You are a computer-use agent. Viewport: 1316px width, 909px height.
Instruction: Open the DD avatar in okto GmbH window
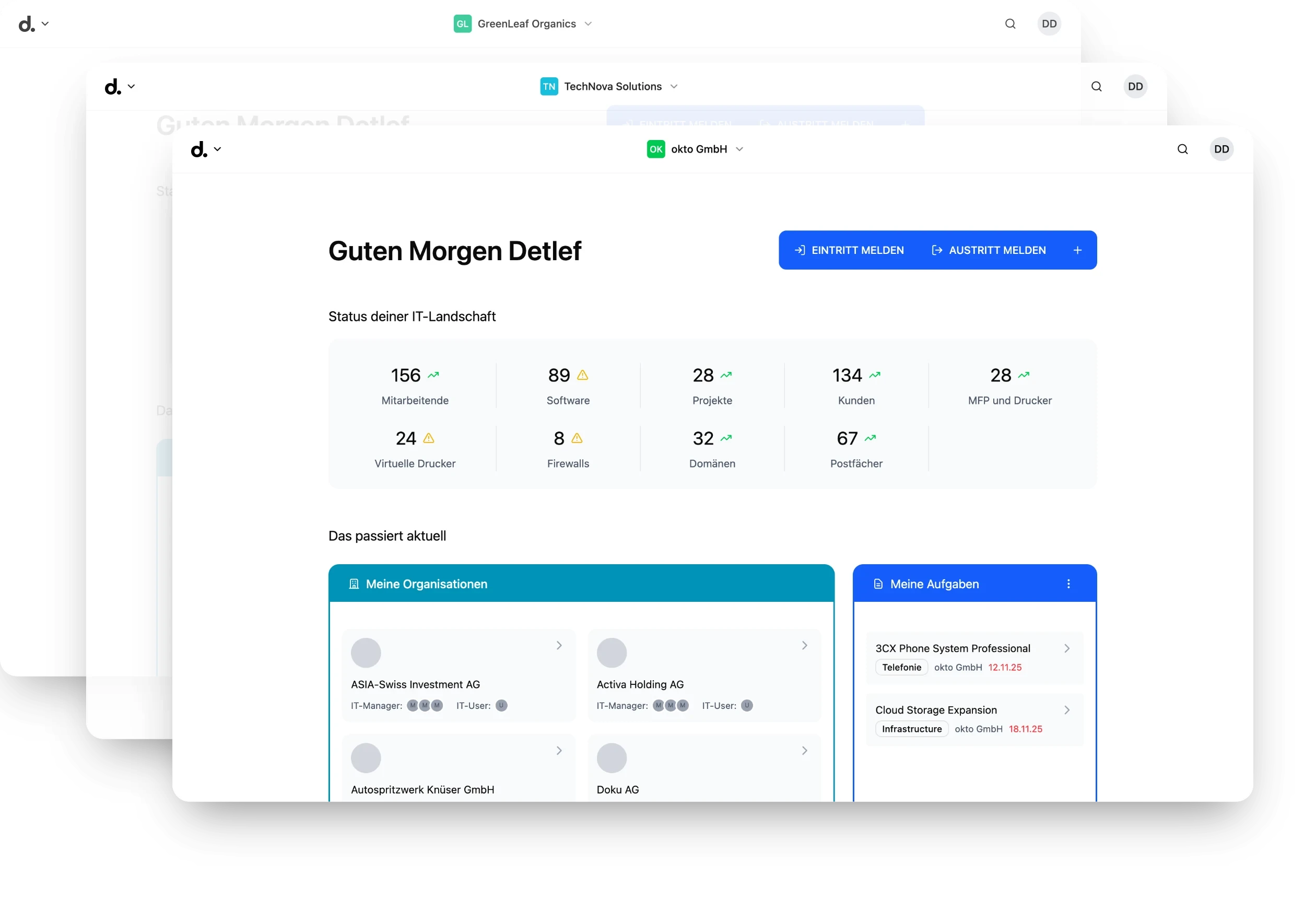[1221, 149]
